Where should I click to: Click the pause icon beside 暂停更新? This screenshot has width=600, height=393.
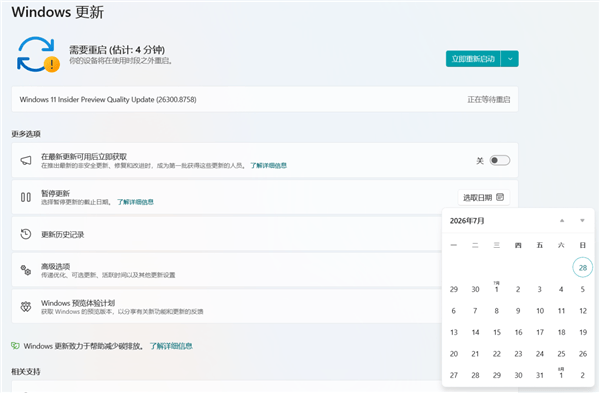pos(26,197)
